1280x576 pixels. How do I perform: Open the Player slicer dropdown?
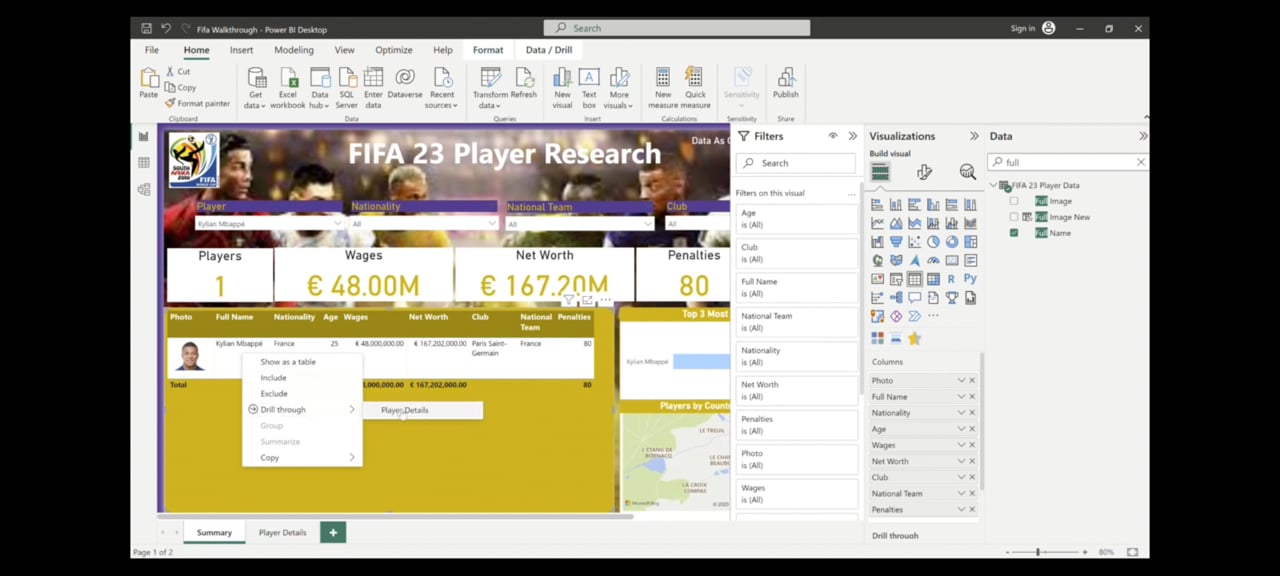pyautogui.click(x=336, y=224)
